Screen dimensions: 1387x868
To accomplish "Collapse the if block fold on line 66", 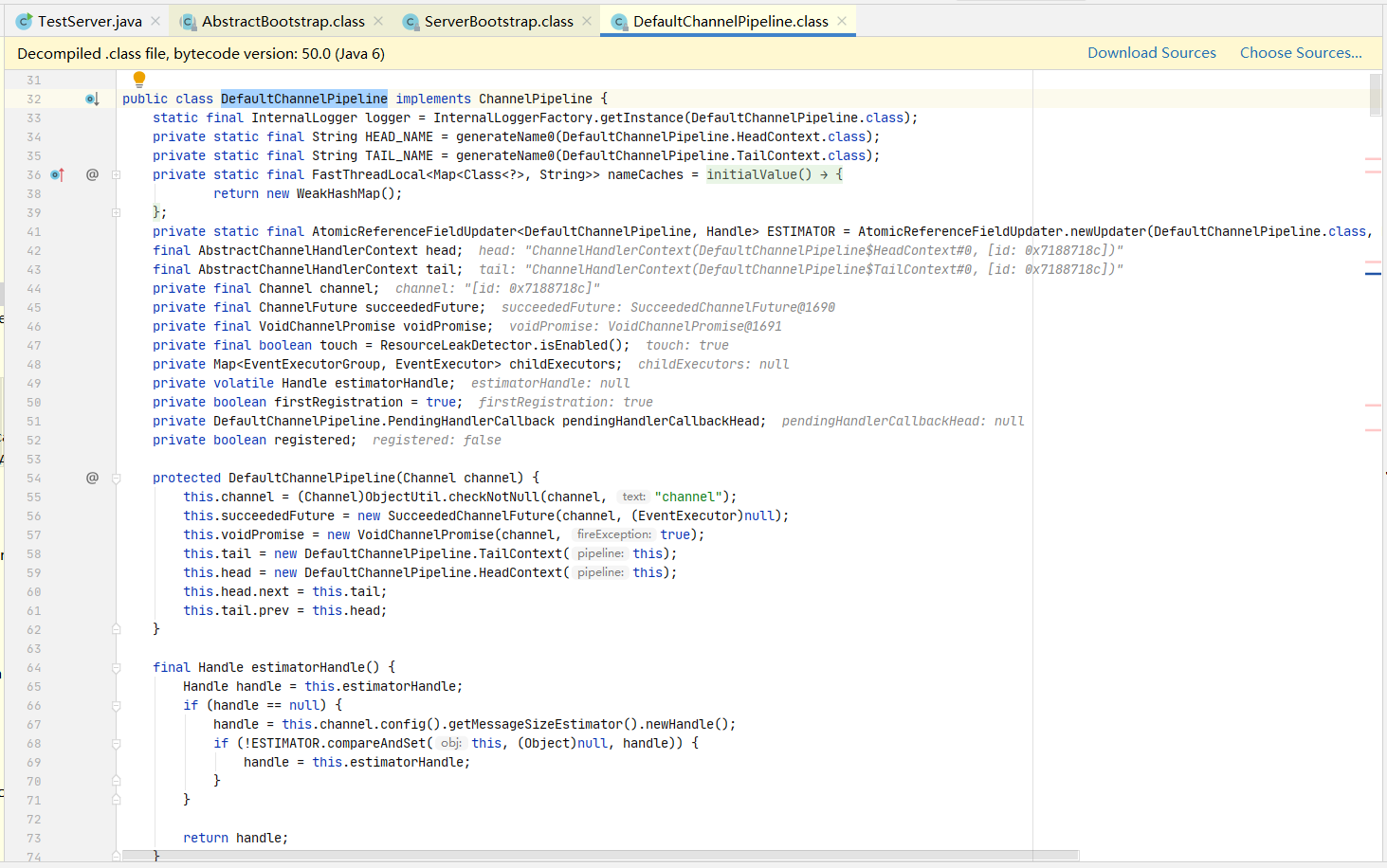I will tap(116, 705).
